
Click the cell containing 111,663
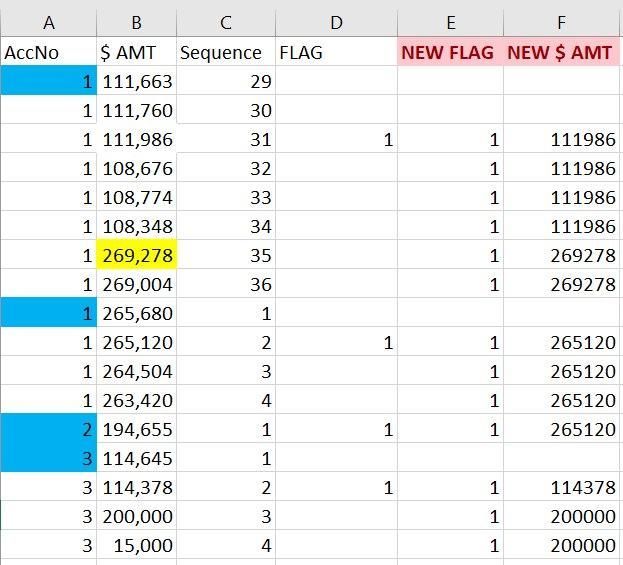tap(137, 82)
